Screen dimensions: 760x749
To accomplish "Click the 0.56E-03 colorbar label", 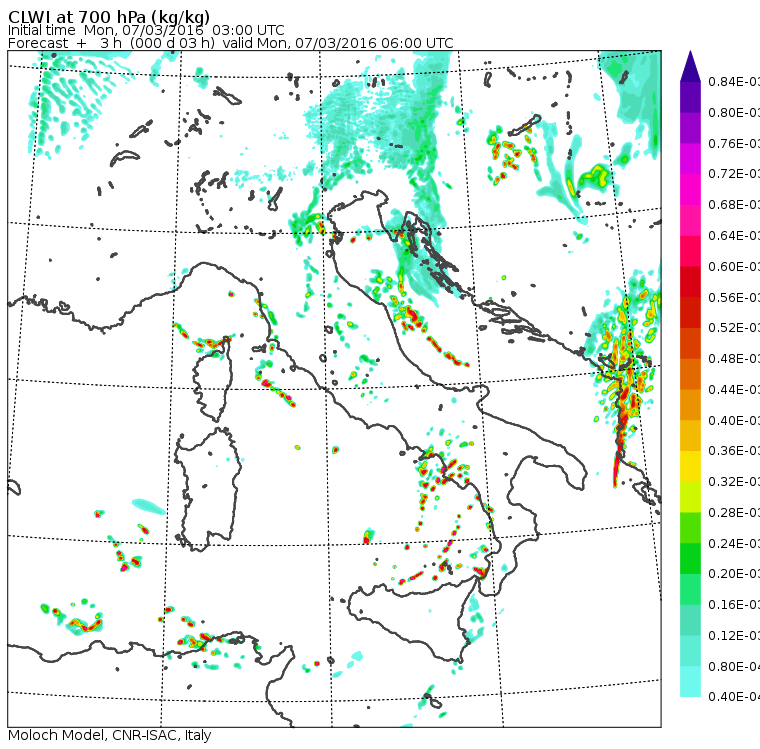I will click(734, 297).
